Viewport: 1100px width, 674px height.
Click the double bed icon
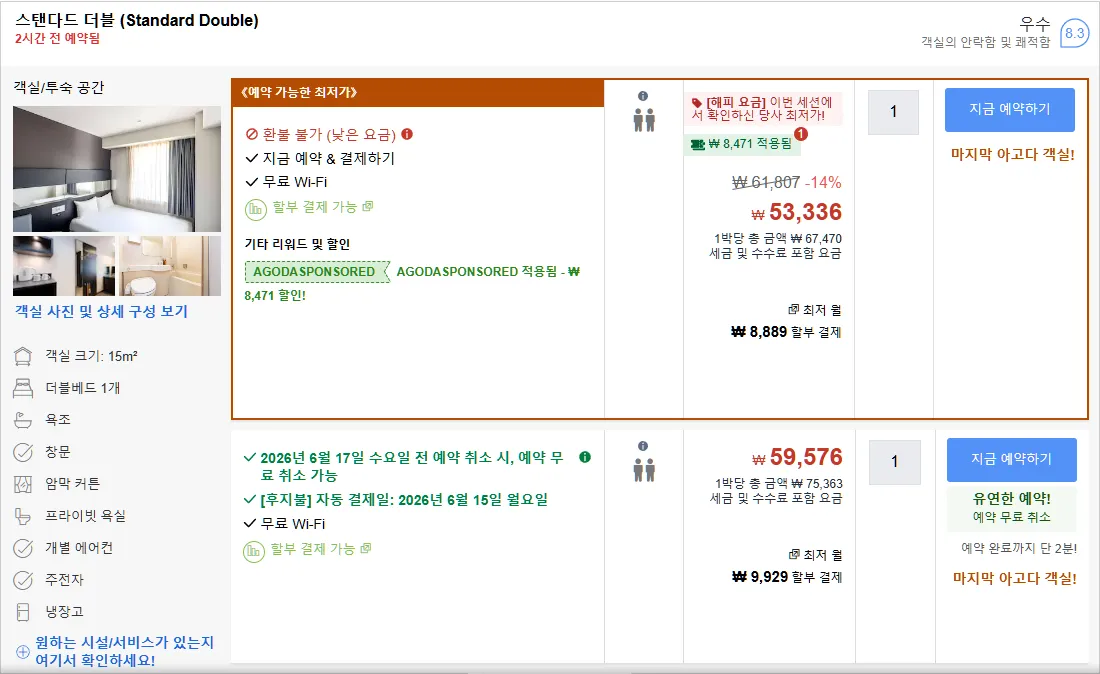coord(23,388)
